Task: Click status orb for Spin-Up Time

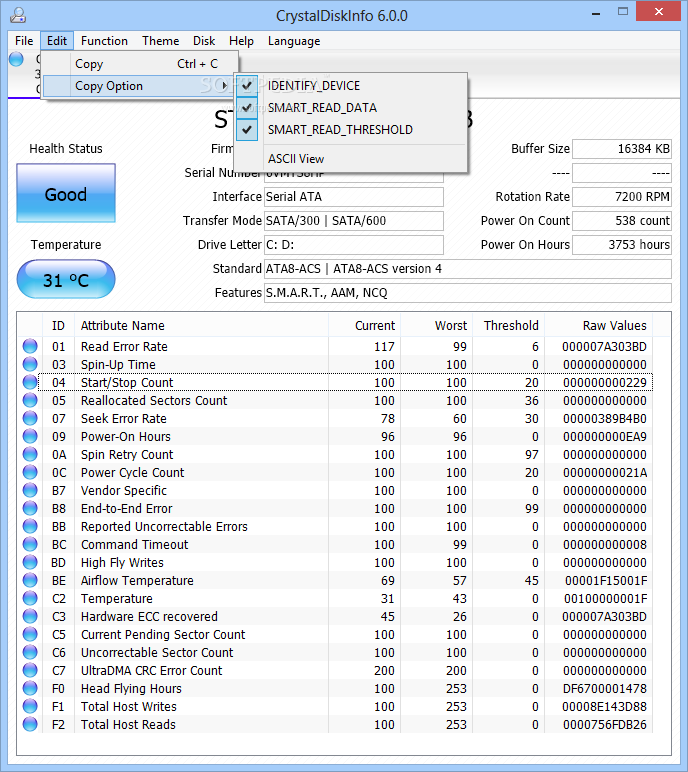Action: 30,364
